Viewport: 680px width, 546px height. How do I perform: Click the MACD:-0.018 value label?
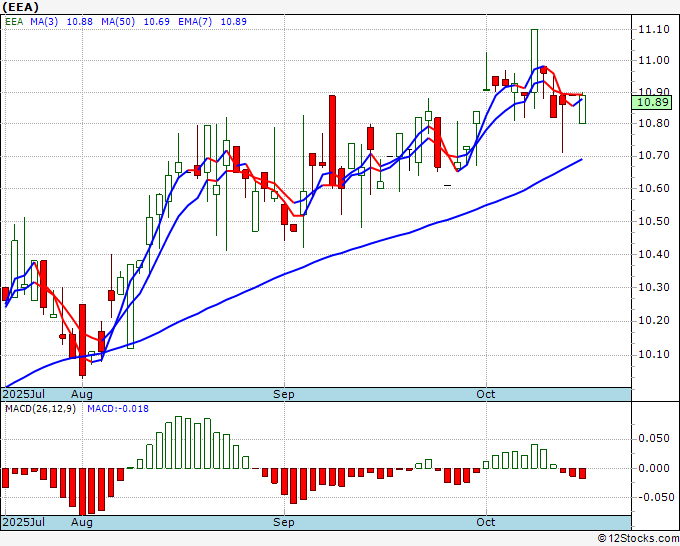118,409
